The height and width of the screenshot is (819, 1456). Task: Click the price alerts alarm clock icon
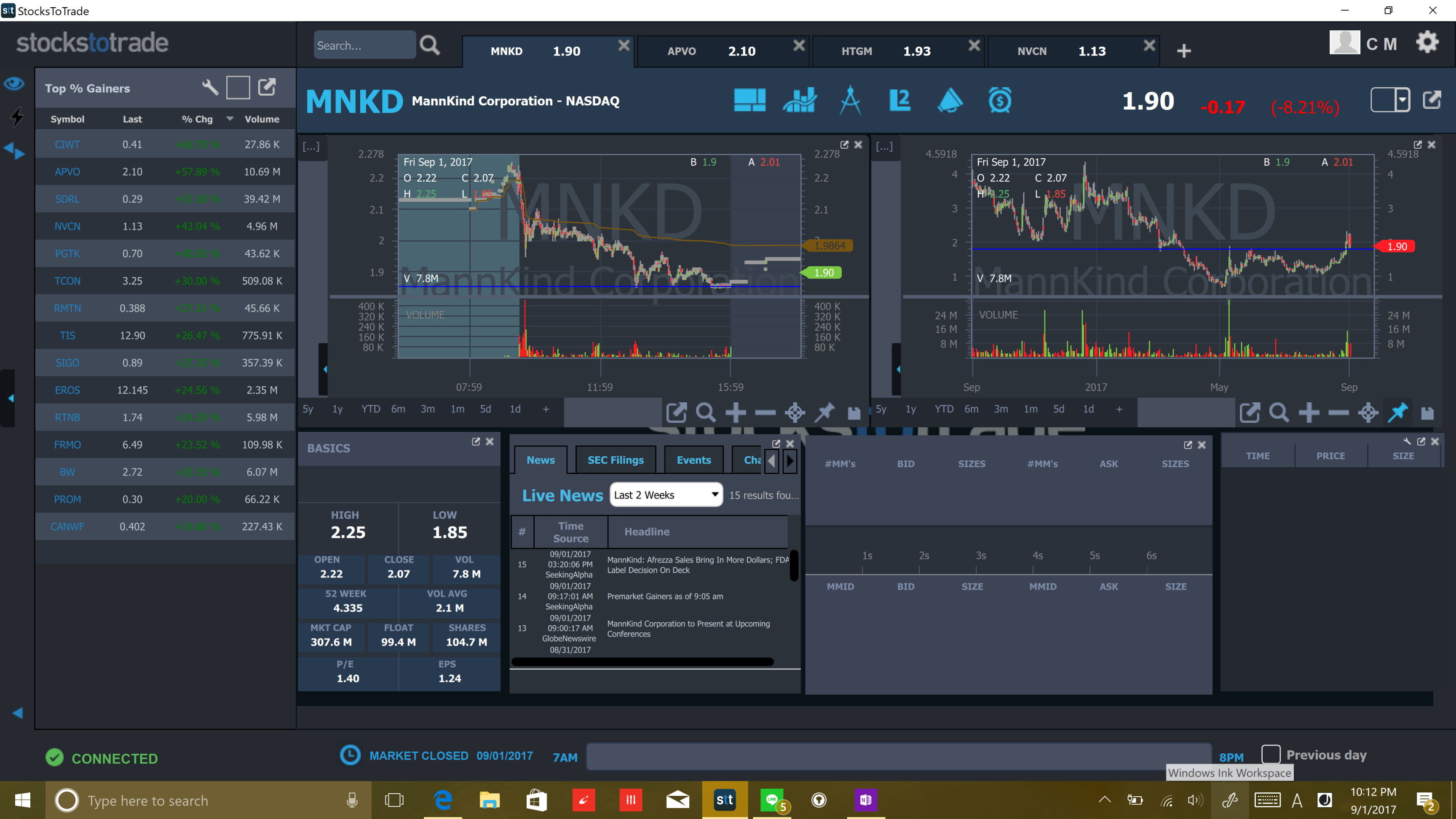click(x=1001, y=101)
